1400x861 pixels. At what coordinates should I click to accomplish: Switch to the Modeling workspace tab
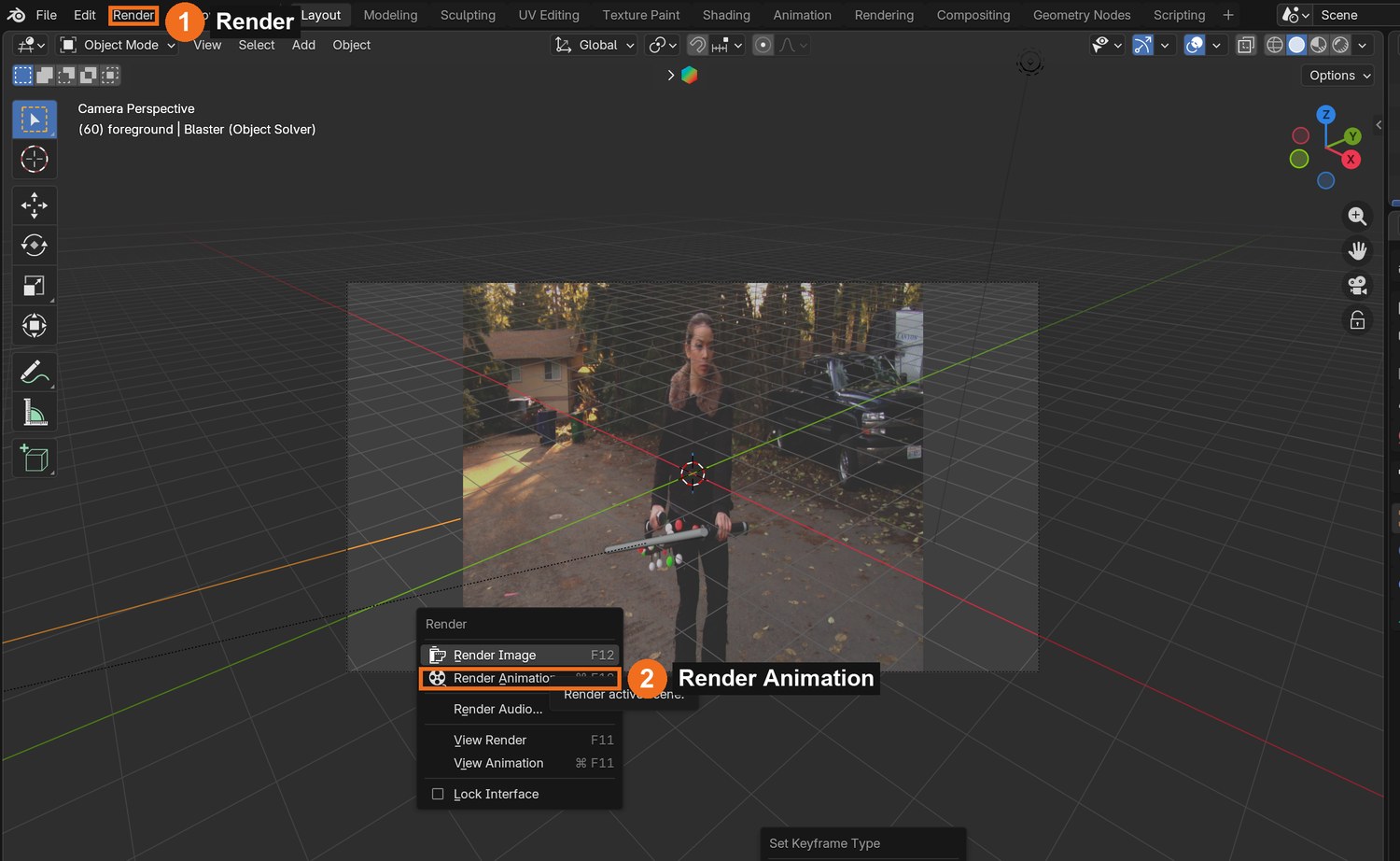pos(390,15)
